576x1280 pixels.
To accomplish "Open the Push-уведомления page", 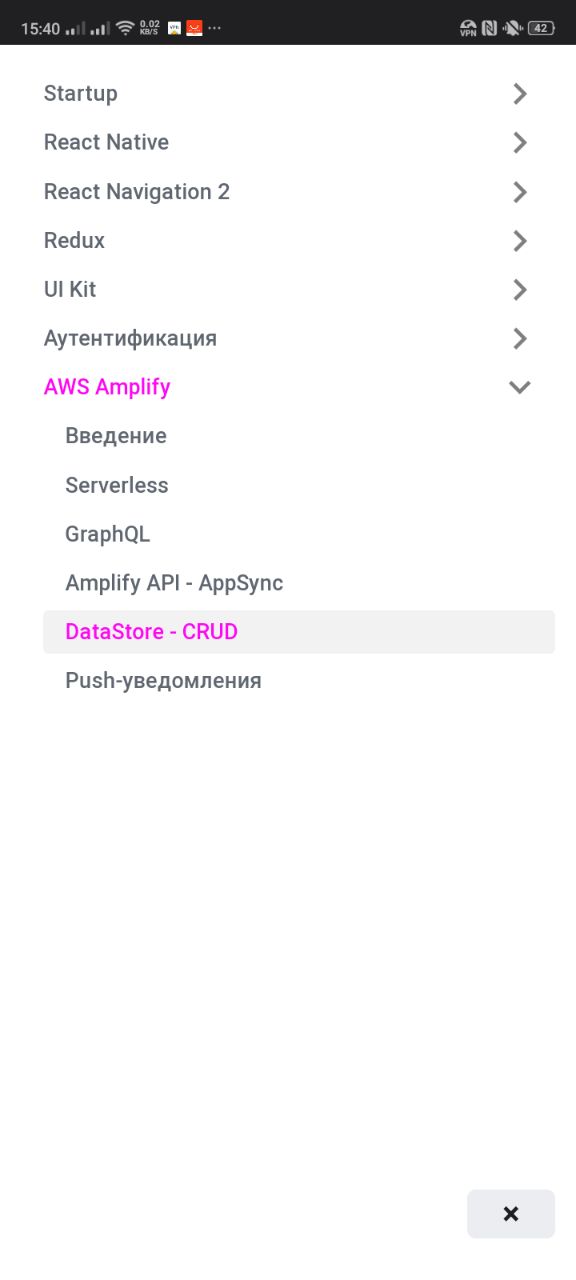I will [163, 681].
